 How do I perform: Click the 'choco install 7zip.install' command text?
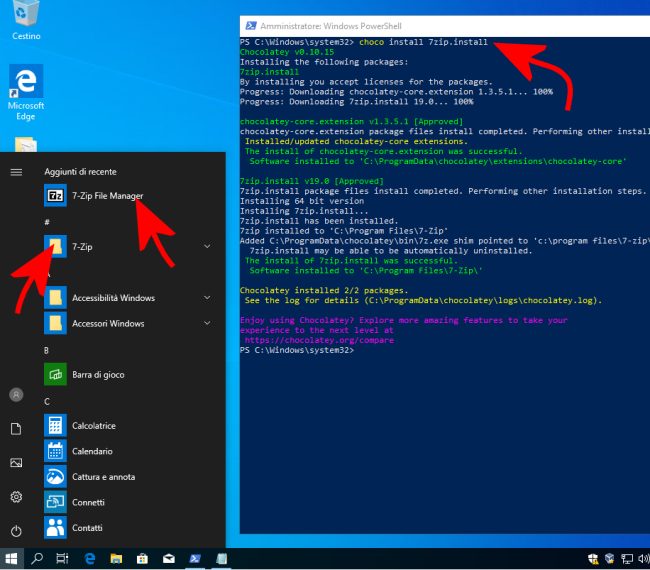423,42
